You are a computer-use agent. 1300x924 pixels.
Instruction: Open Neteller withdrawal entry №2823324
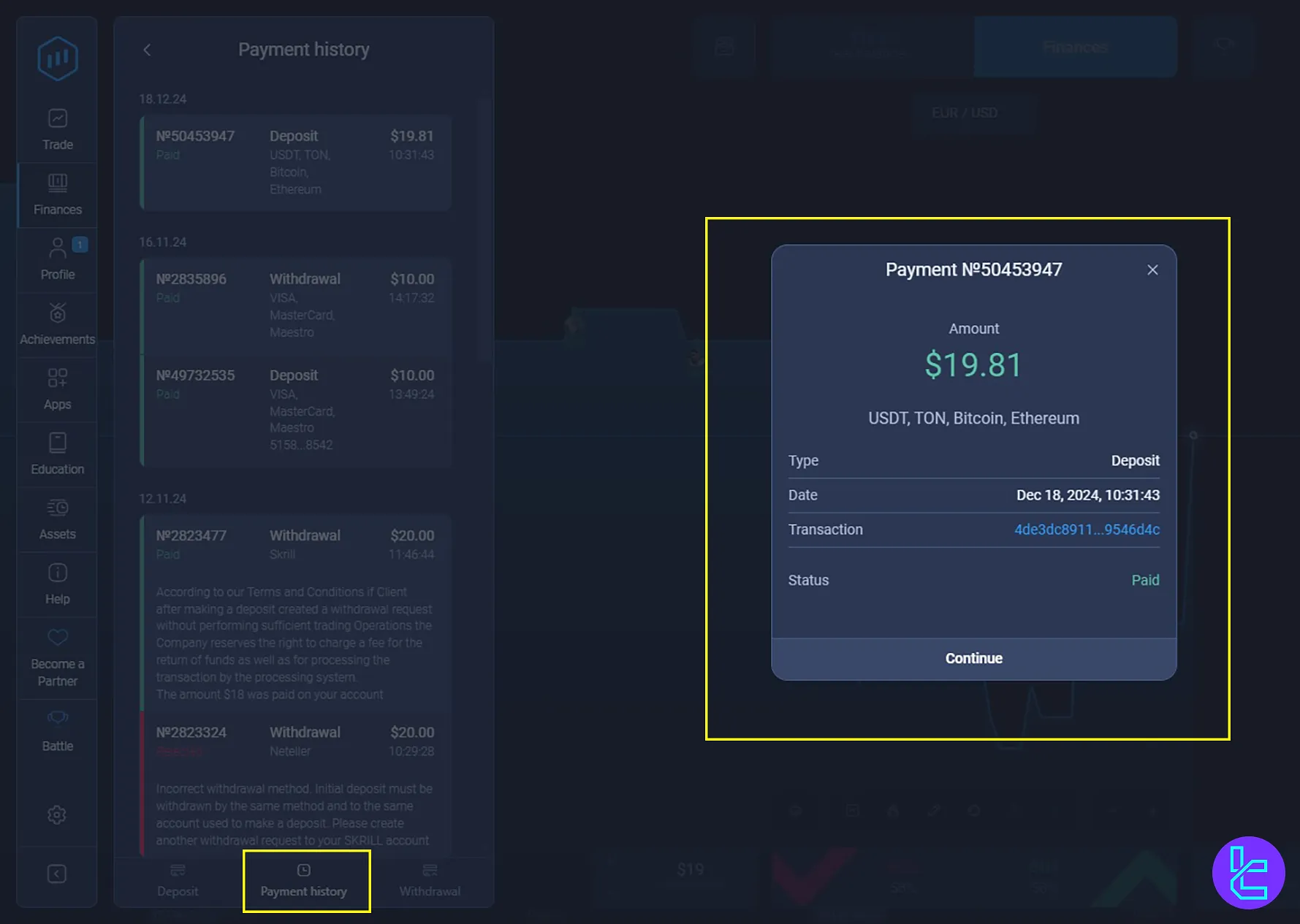[x=296, y=784]
